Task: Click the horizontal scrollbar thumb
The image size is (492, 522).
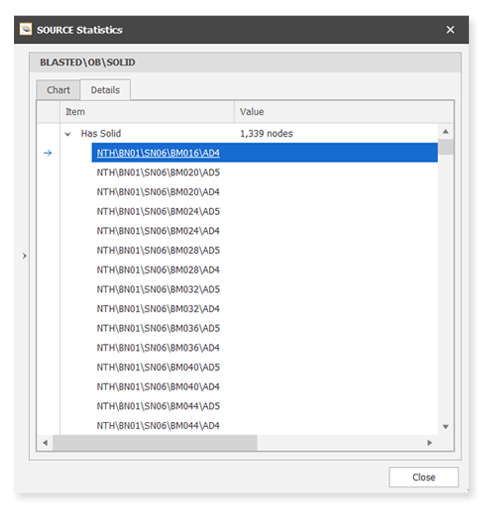Action: 155,443
